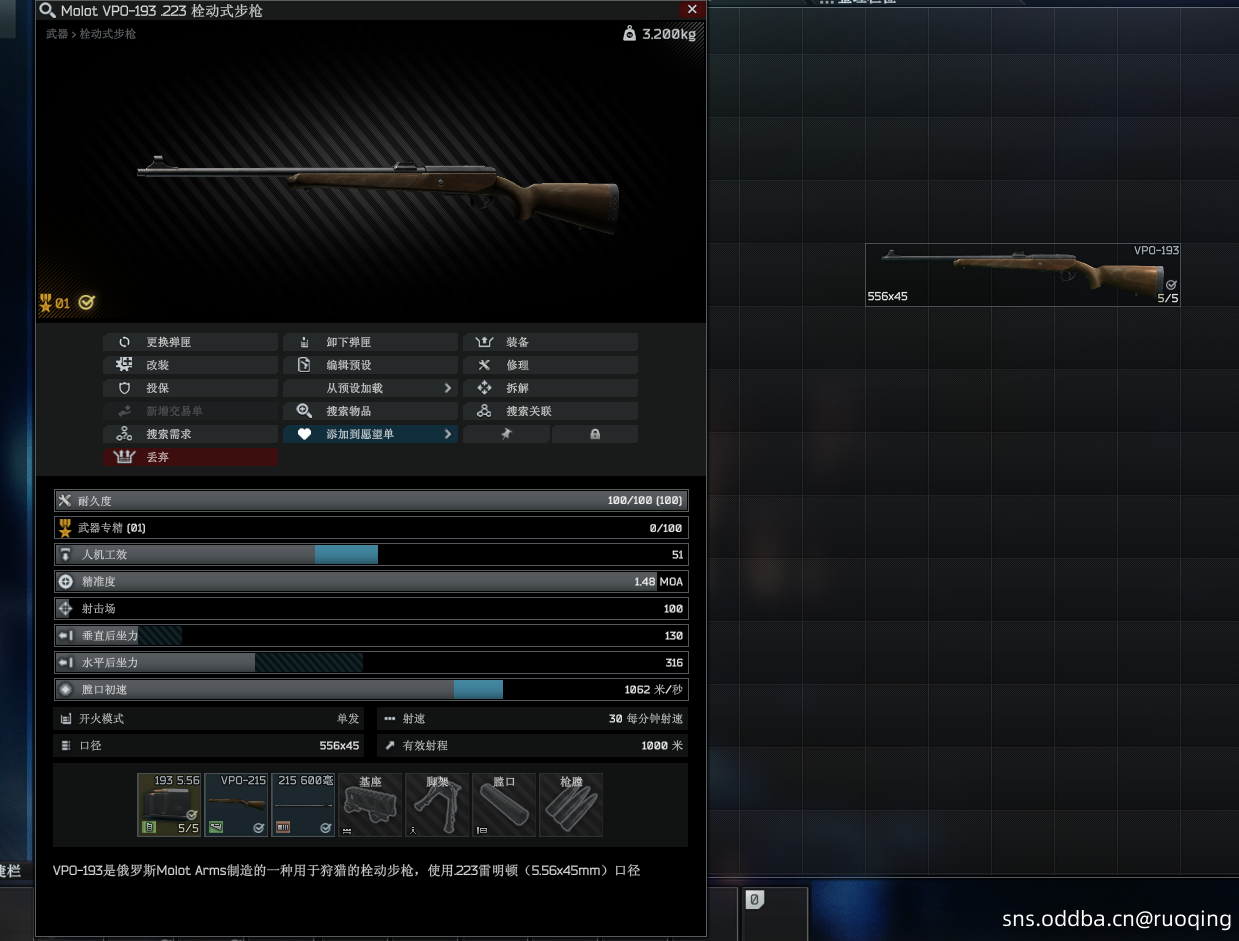This screenshot has width=1239, height=941.
Task: Click the 人机工效 ergonomics bar
Action: (371, 554)
